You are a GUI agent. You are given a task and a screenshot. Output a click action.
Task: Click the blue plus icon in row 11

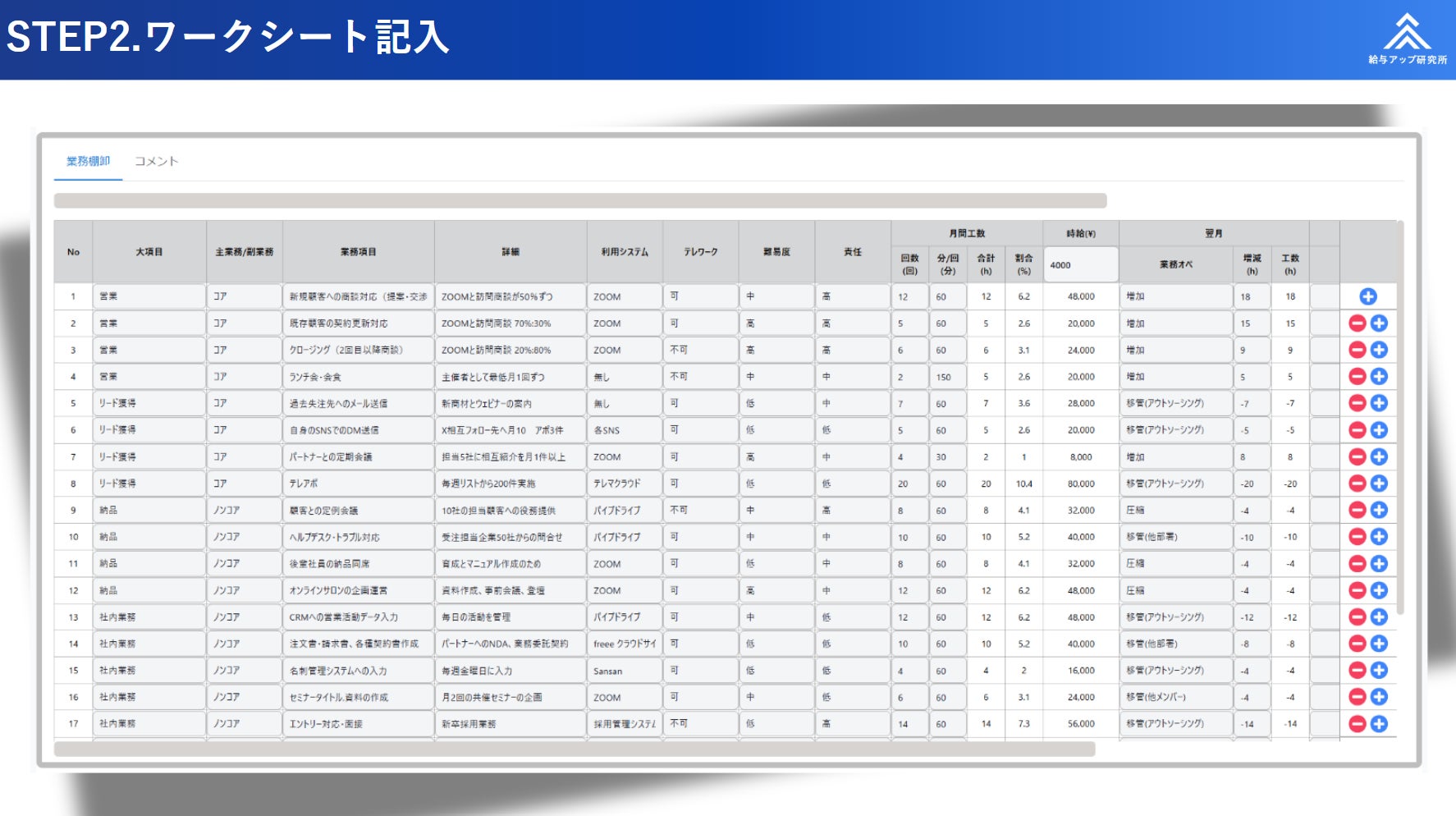[x=1379, y=563]
